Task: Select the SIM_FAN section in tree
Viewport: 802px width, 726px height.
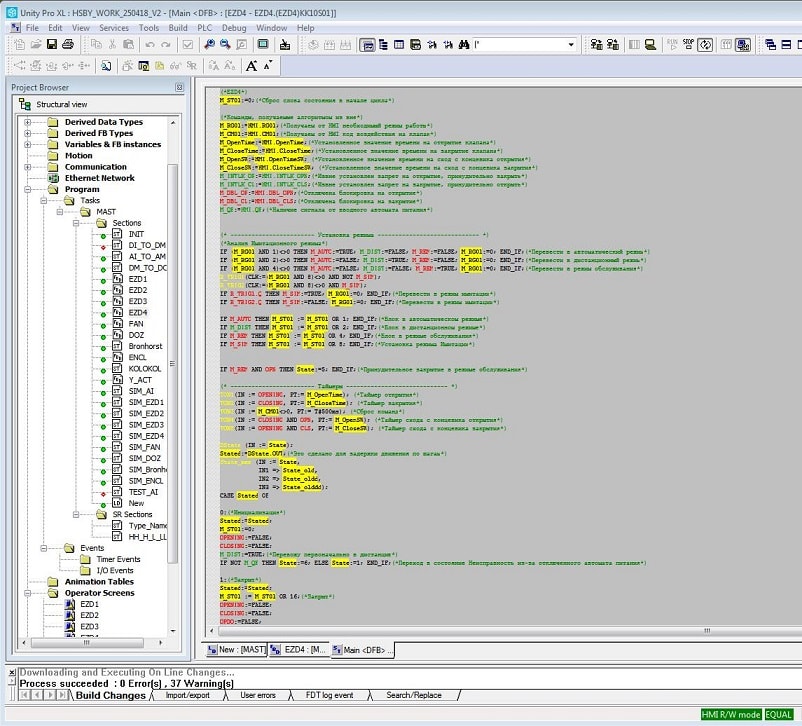Action: (144, 447)
